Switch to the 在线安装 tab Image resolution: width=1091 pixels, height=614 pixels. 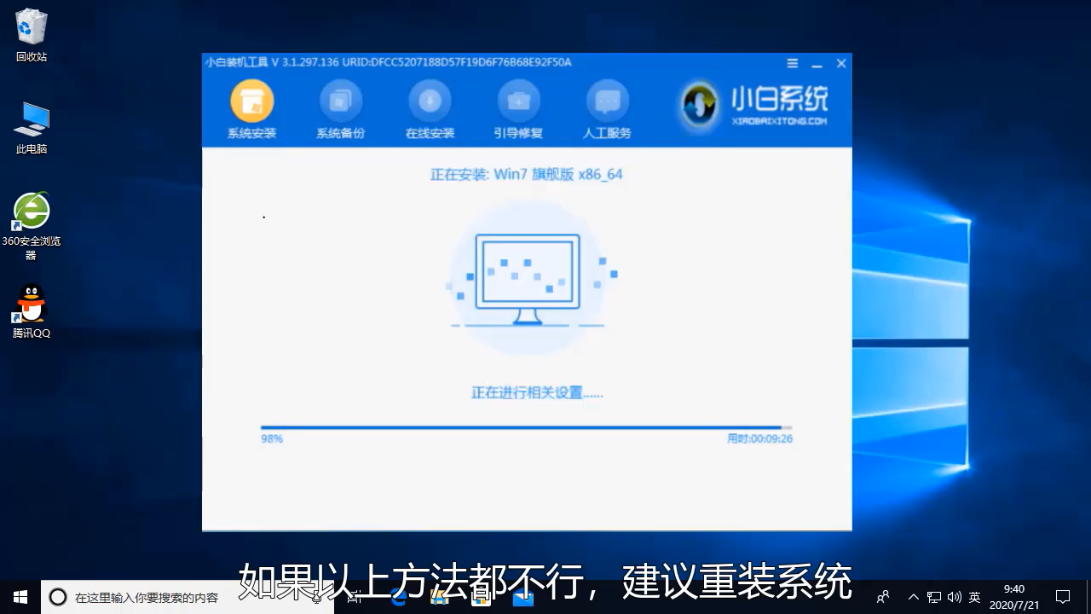pyautogui.click(x=429, y=111)
